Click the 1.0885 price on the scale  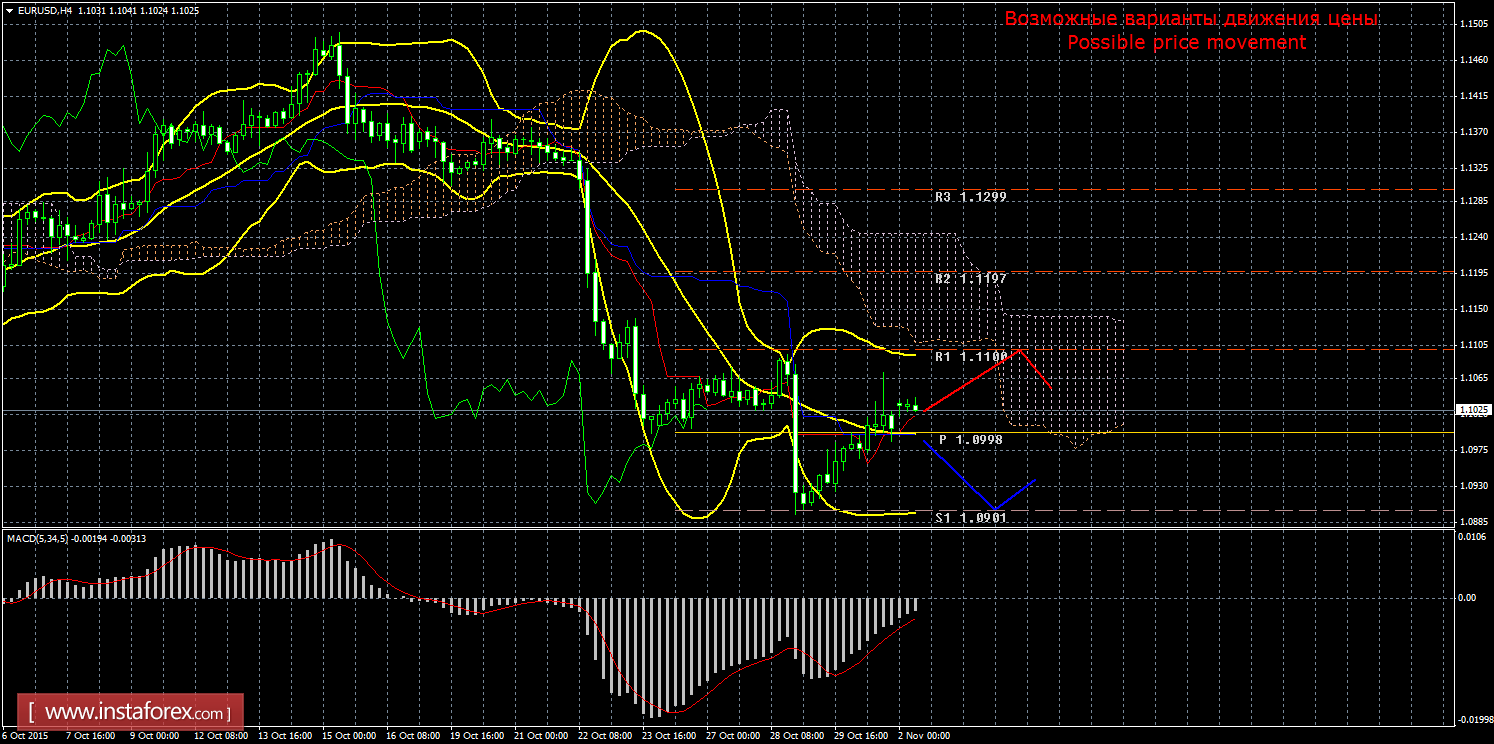(x=1474, y=521)
